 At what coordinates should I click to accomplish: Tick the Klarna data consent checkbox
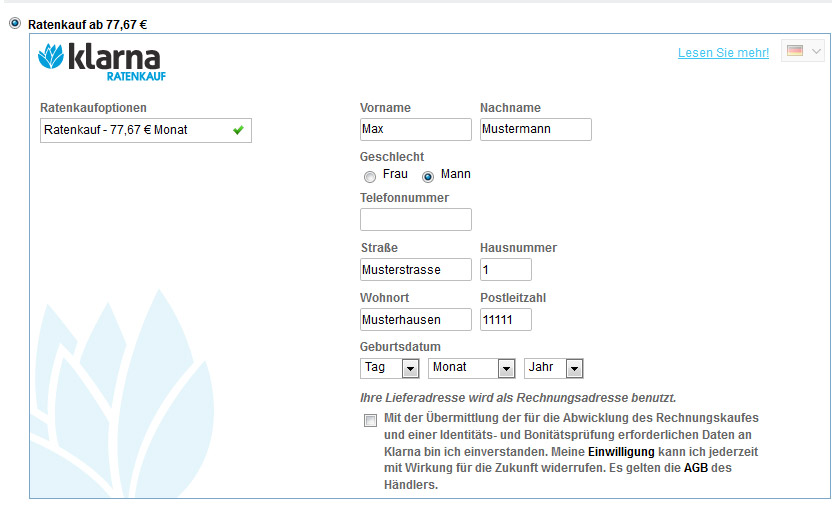[x=371, y=420]
